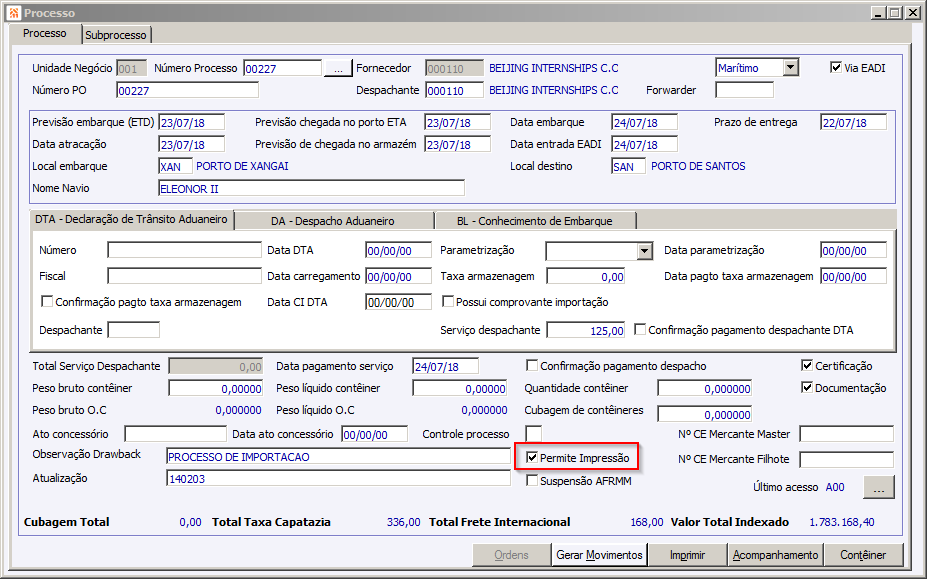Tick Confirmação pagamento despachante DTA

(x=640, y=329)
